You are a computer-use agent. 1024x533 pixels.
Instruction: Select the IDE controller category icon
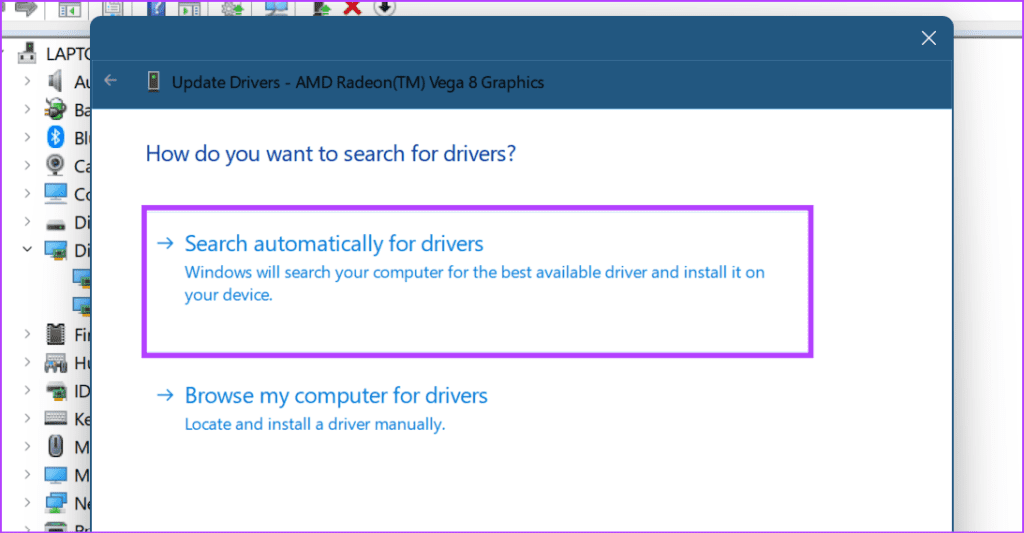click(x=57, y=391)
